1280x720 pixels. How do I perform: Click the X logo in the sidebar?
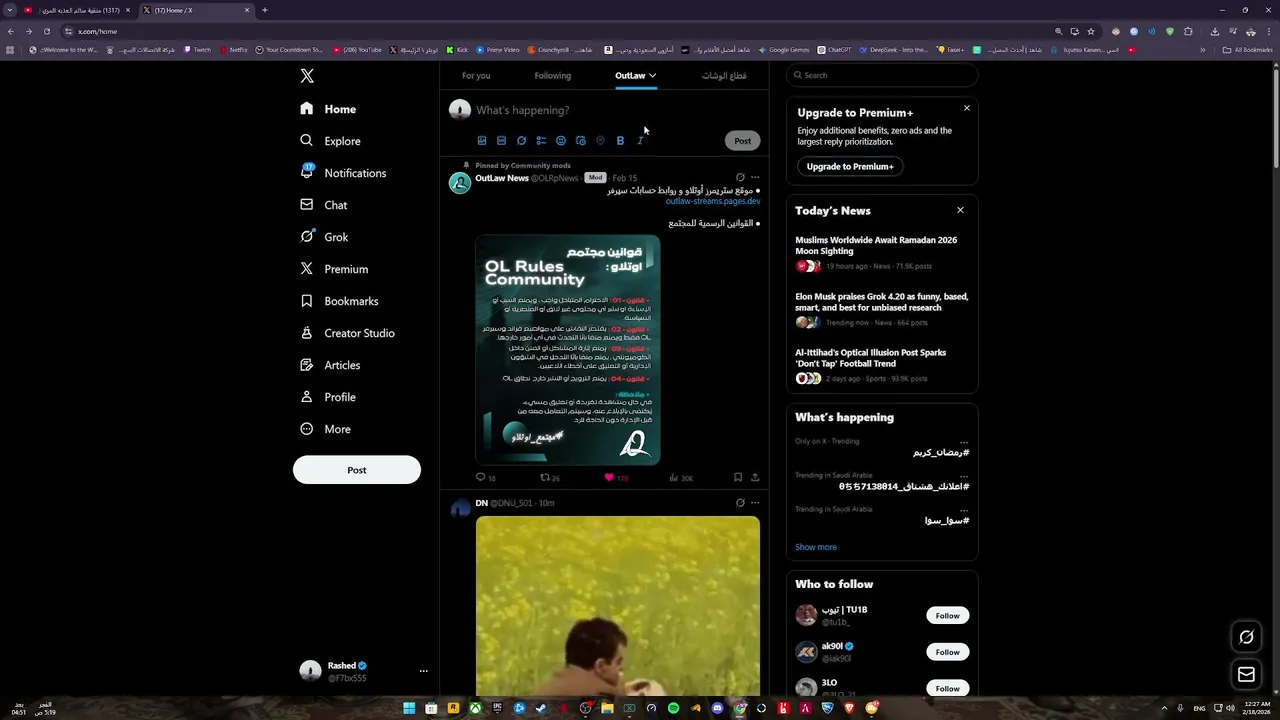(x=307, y=76)
